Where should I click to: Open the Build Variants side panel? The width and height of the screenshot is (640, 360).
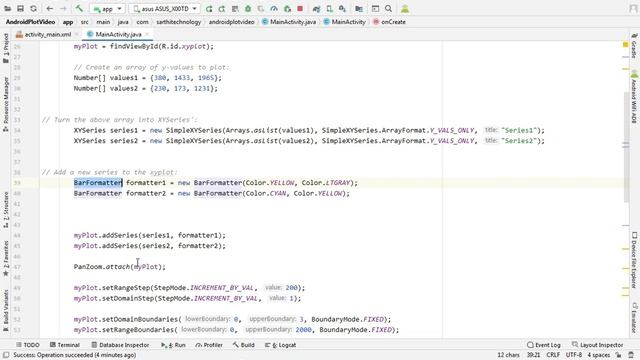[6, 310]
